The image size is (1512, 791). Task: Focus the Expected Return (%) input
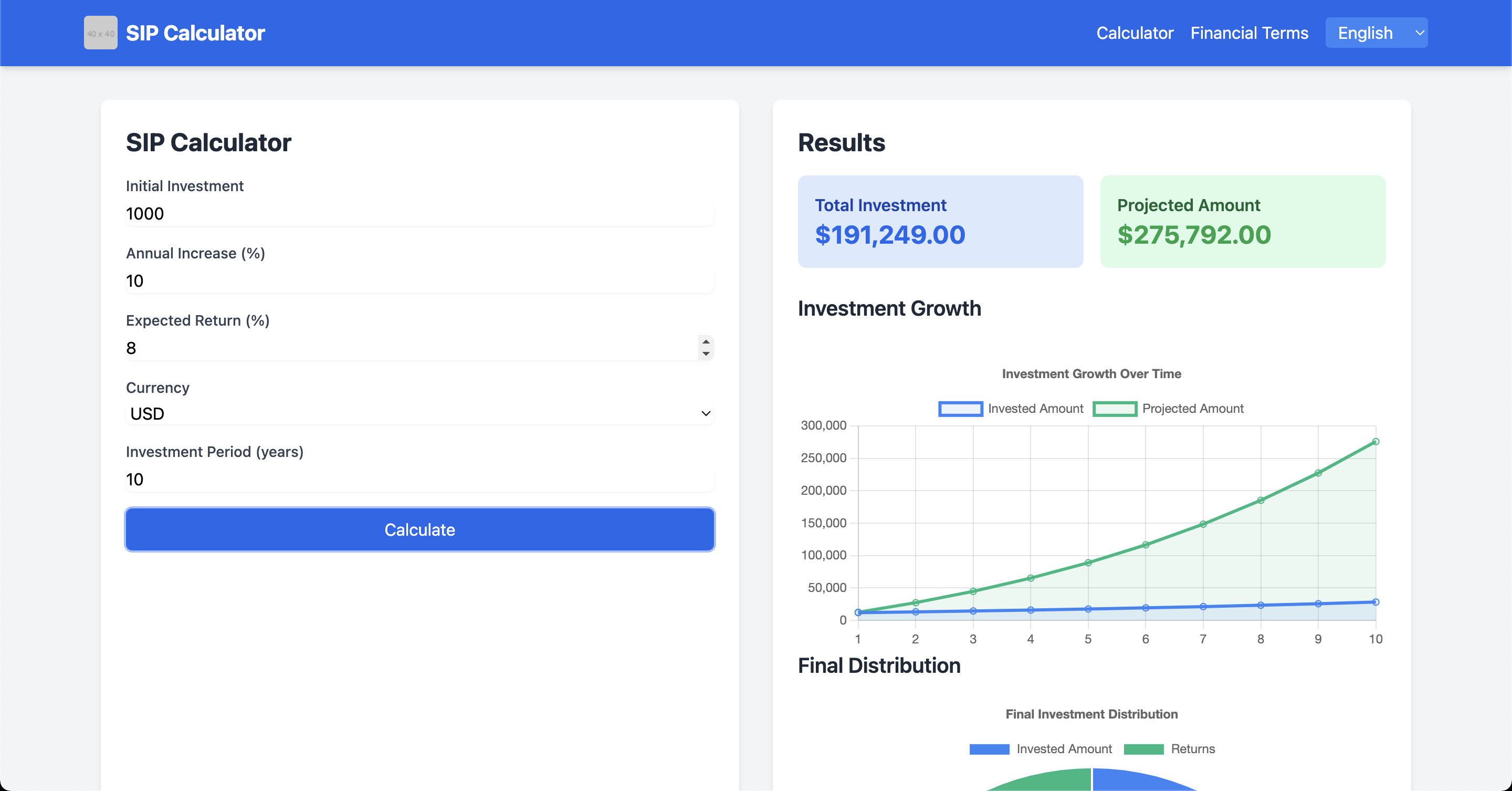point(419,348)
